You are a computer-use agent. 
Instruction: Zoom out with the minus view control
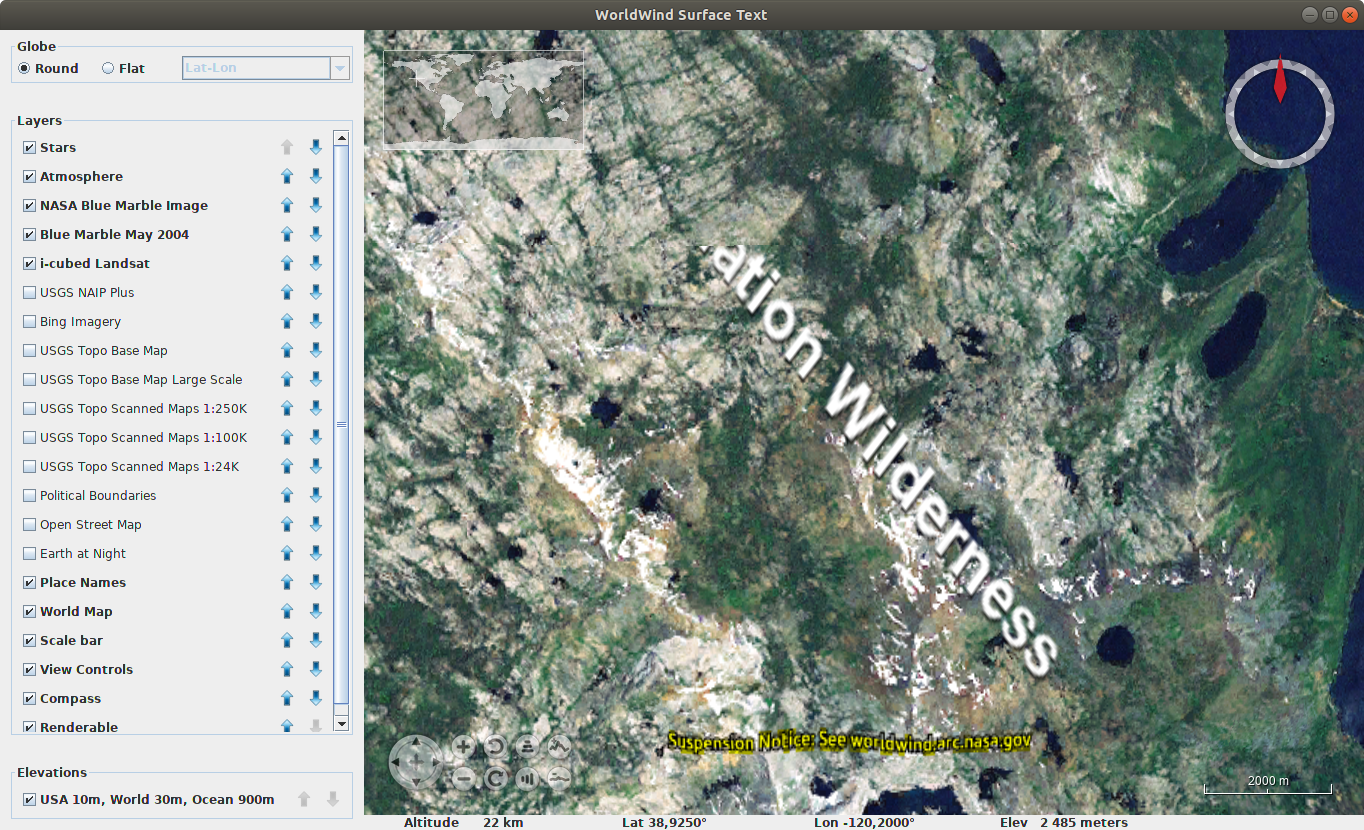tap(463, 778)
